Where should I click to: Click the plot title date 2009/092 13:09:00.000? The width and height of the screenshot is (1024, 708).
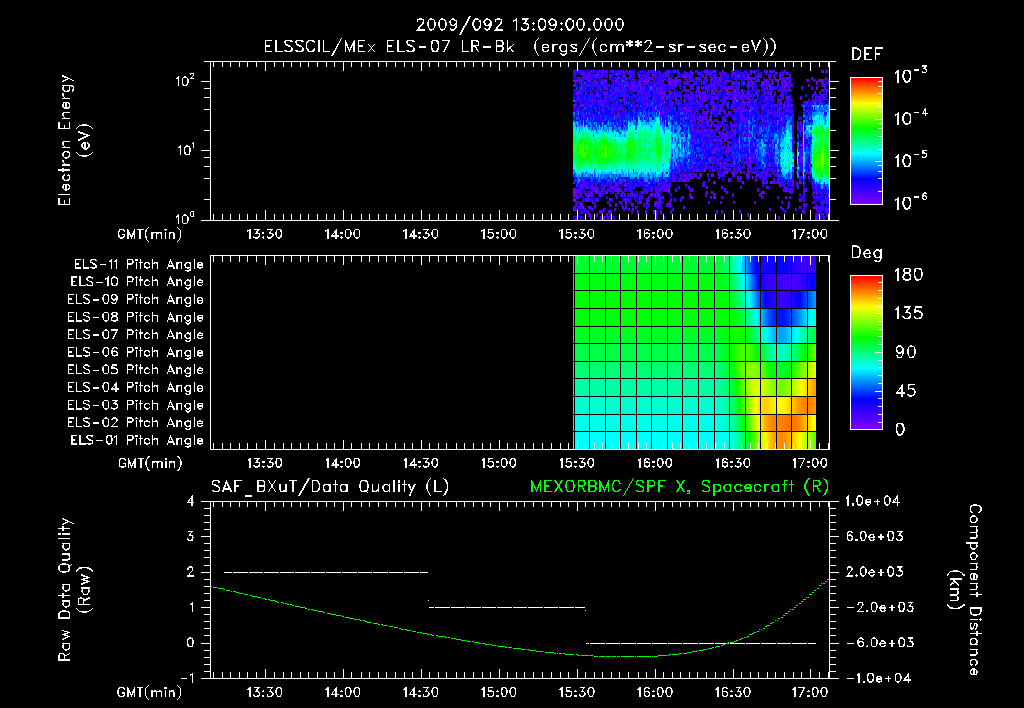coord(520,25)
